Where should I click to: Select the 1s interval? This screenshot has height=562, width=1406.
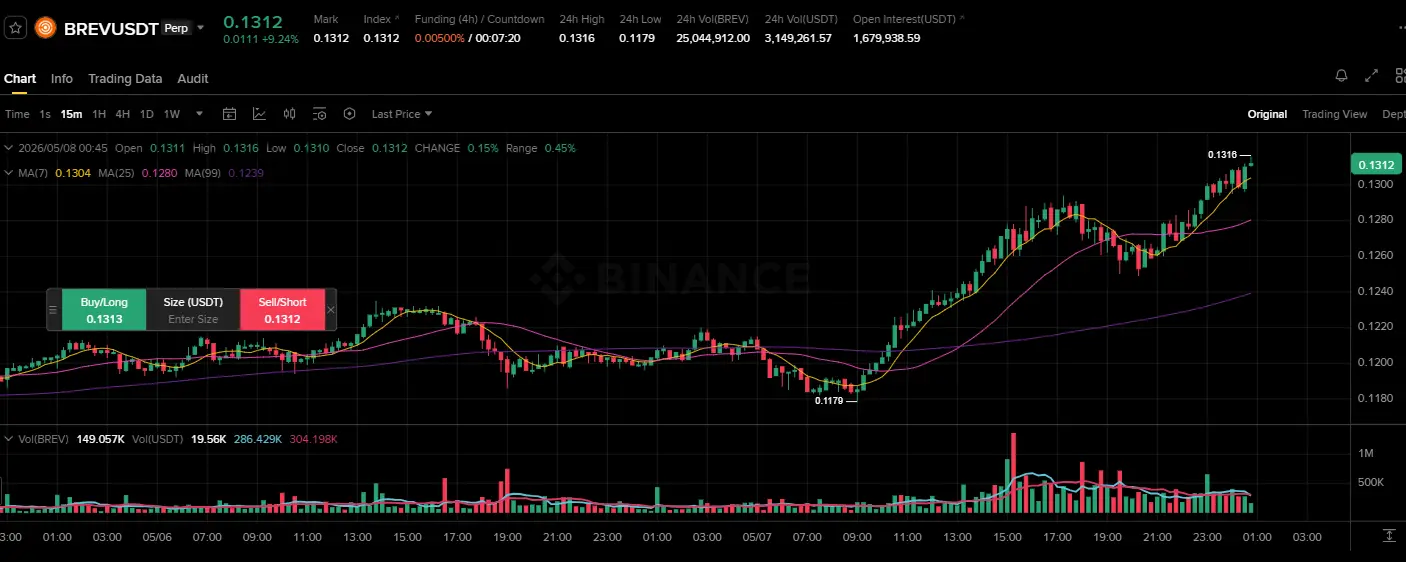click(45, 114)
